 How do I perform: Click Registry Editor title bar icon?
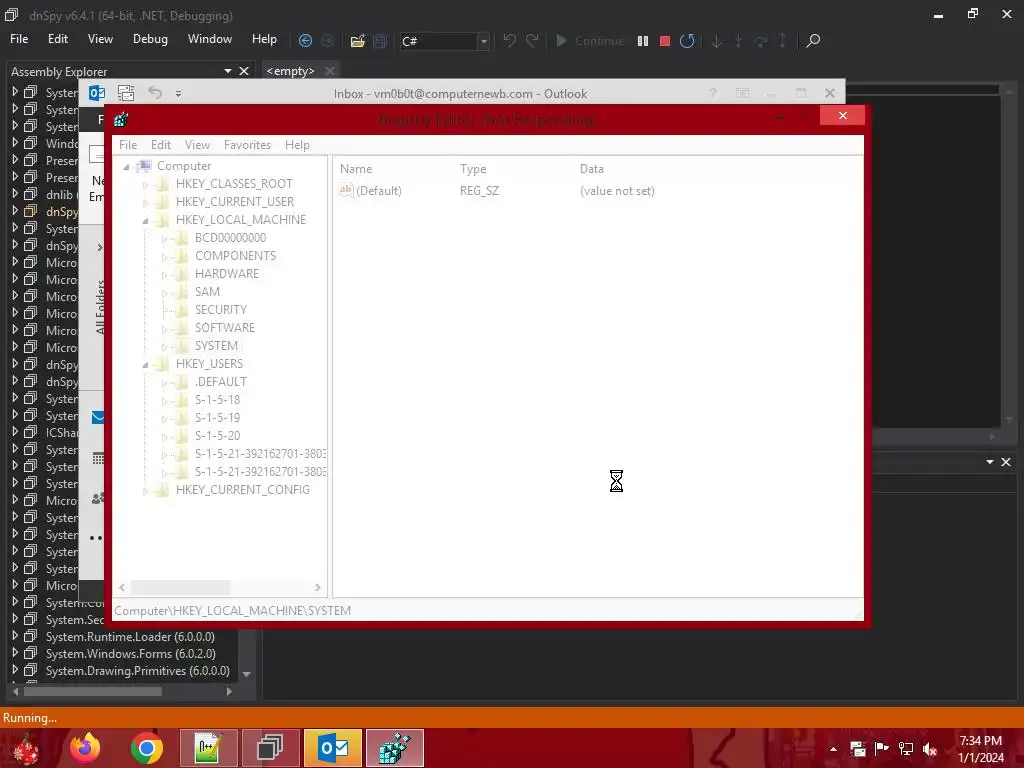click(x=121, y=119)
